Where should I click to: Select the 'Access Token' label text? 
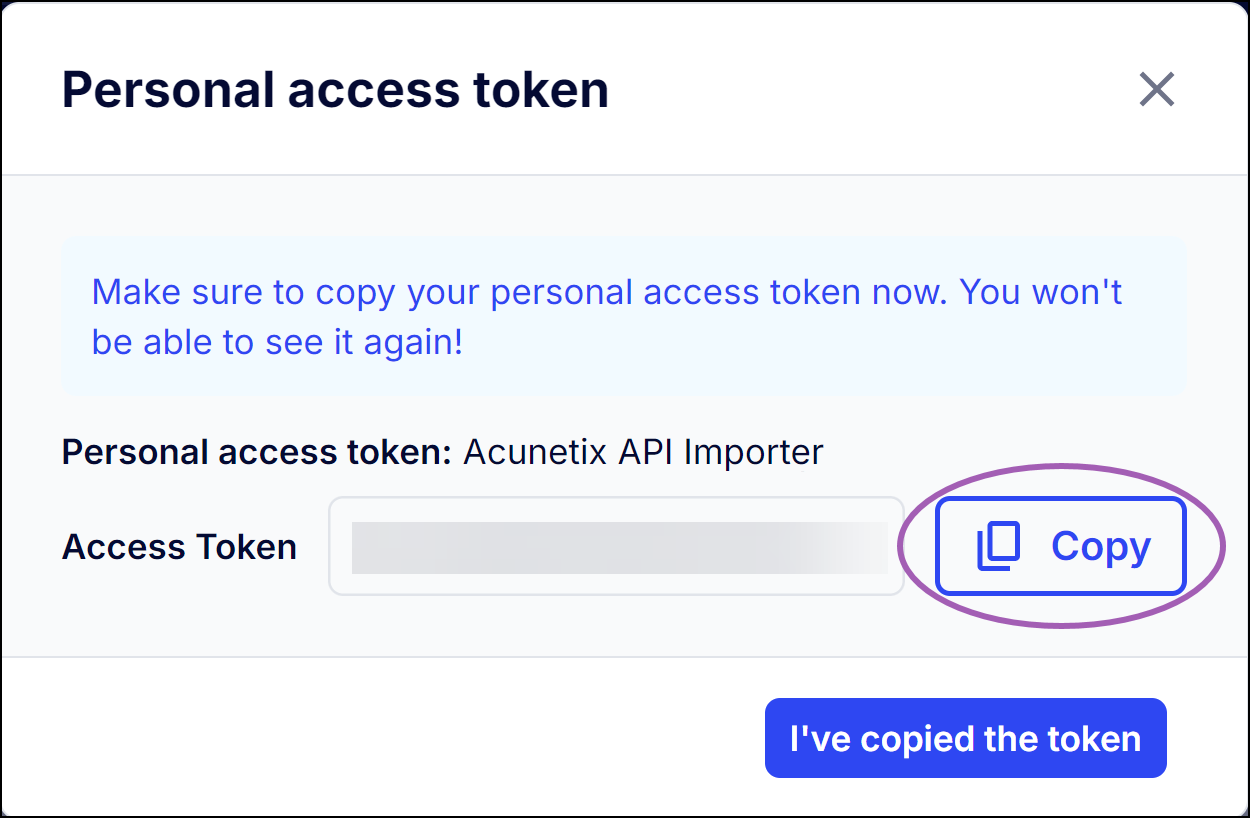pyautogui.click(x=179, y=546)
